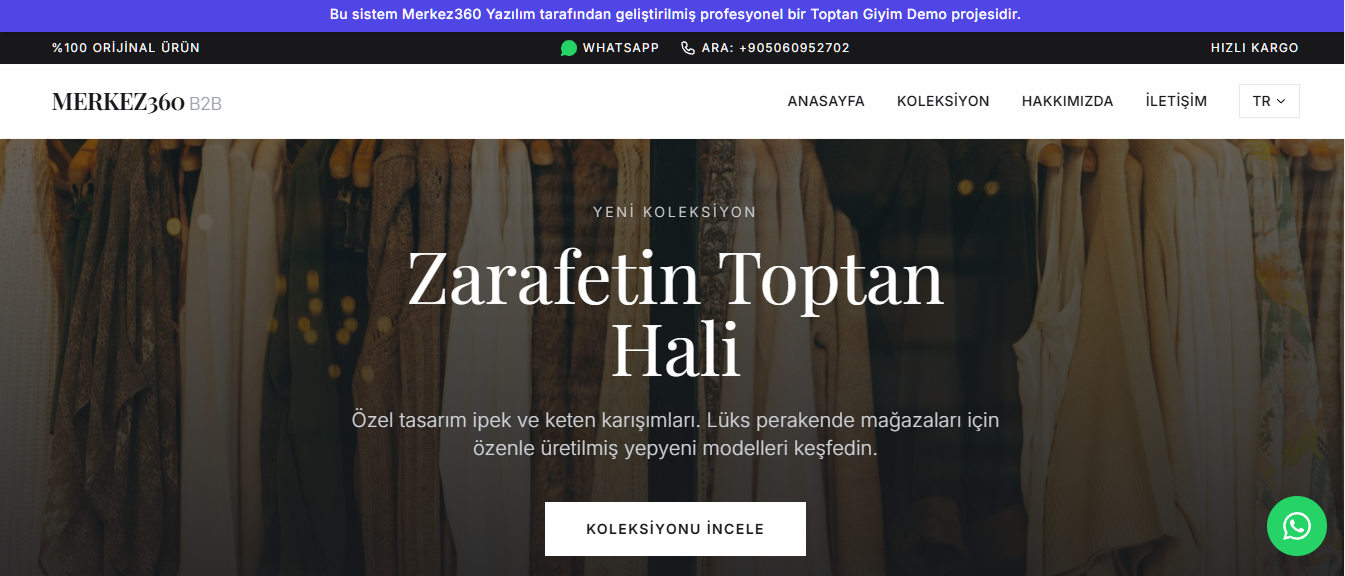
Task: Open the İLETİŞİM menu item
Action: tap(1176, 101)
